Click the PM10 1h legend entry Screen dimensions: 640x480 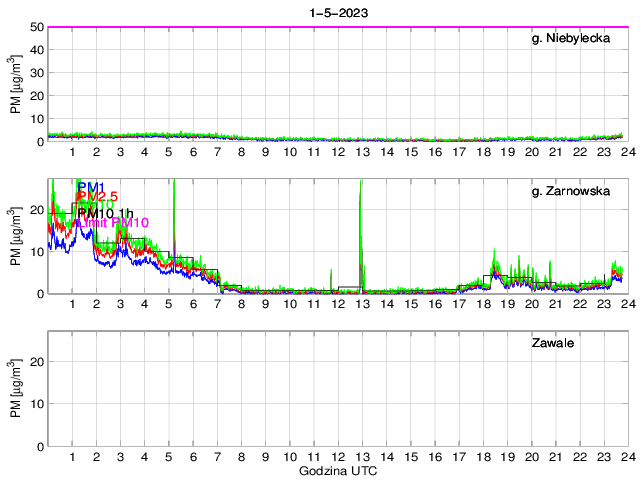coord(105,213)
